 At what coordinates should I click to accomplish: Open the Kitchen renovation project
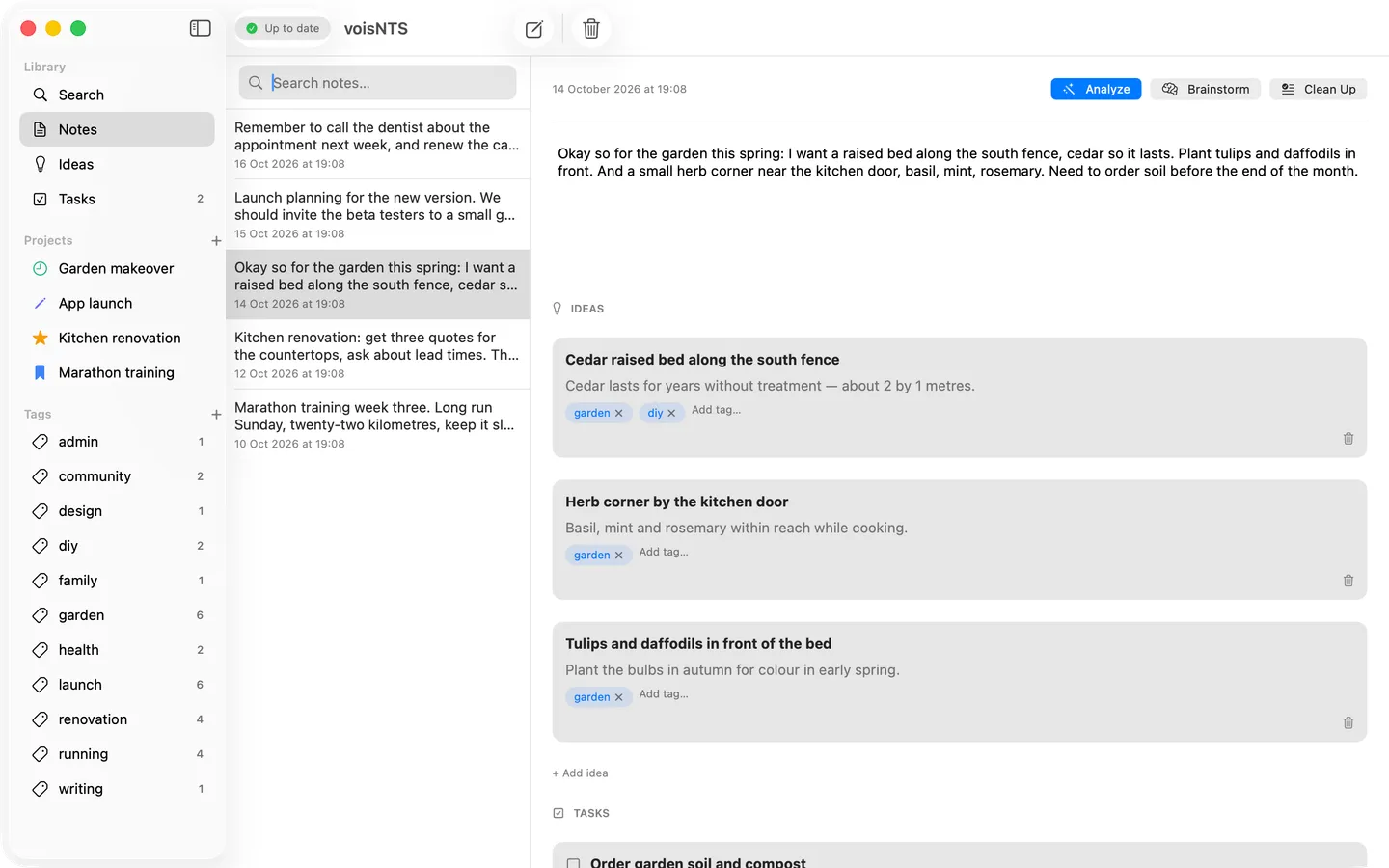pyautogui.click(x=117, y=338)
